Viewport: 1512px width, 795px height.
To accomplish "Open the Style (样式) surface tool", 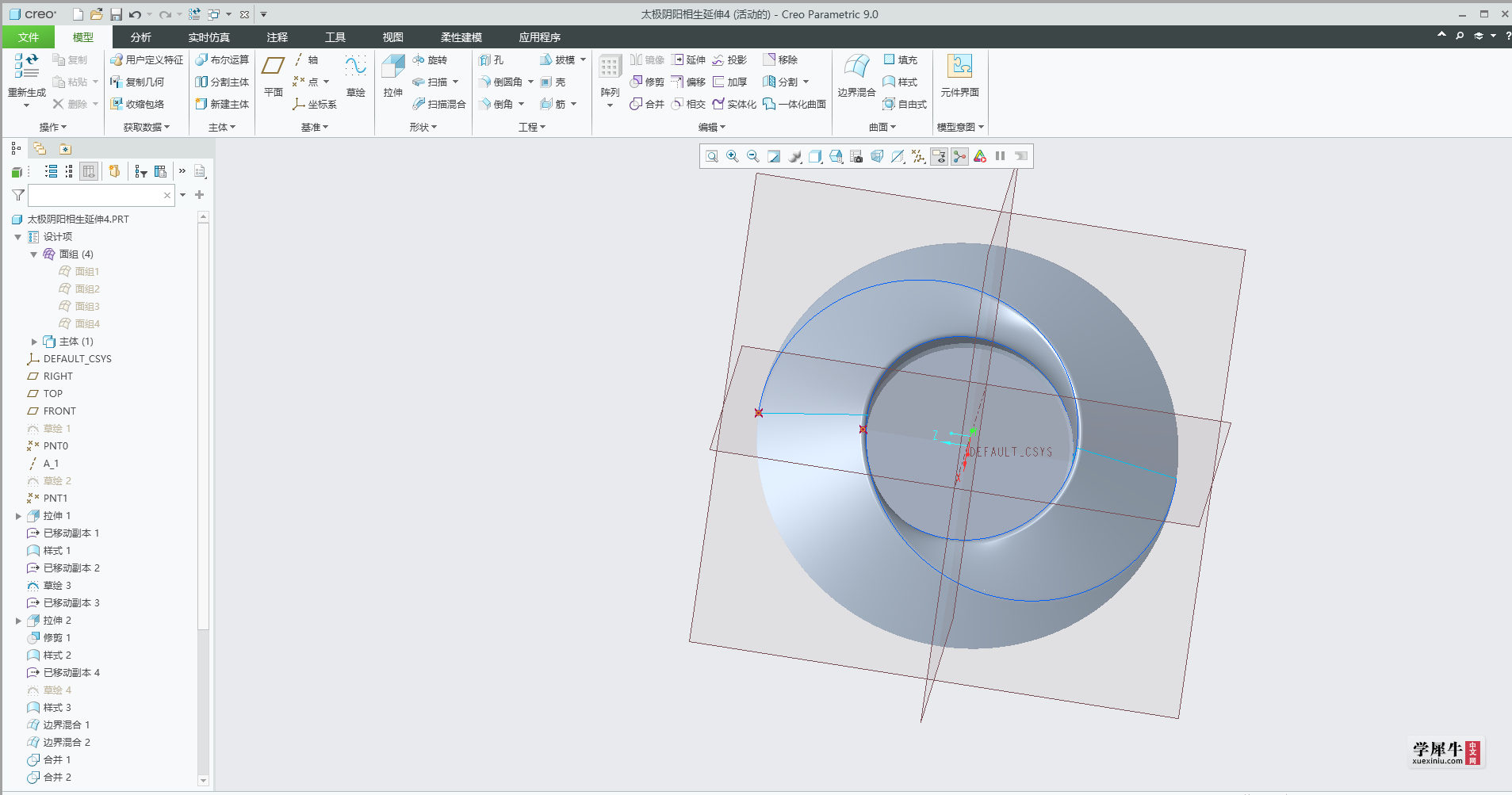I will click(x=900, y=82).
